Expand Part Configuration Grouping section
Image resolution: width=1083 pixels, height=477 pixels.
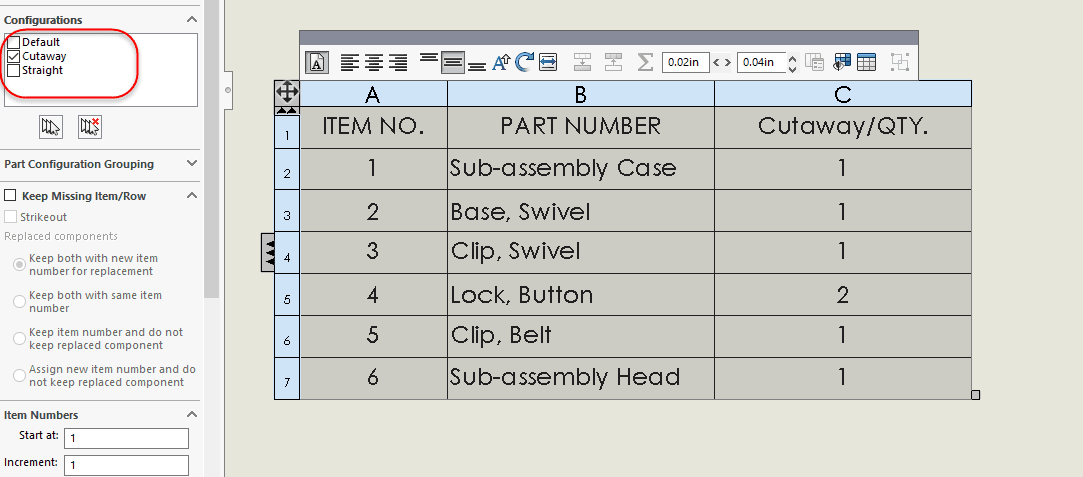pyautogui.click(x=192, y=164)
